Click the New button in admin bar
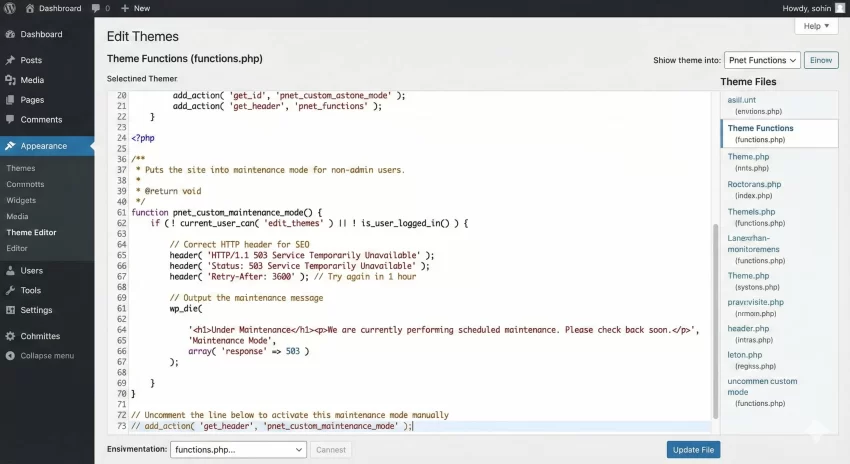Image resolution: width=850 pixels, height=464 pixels. [x=135, y=8]
